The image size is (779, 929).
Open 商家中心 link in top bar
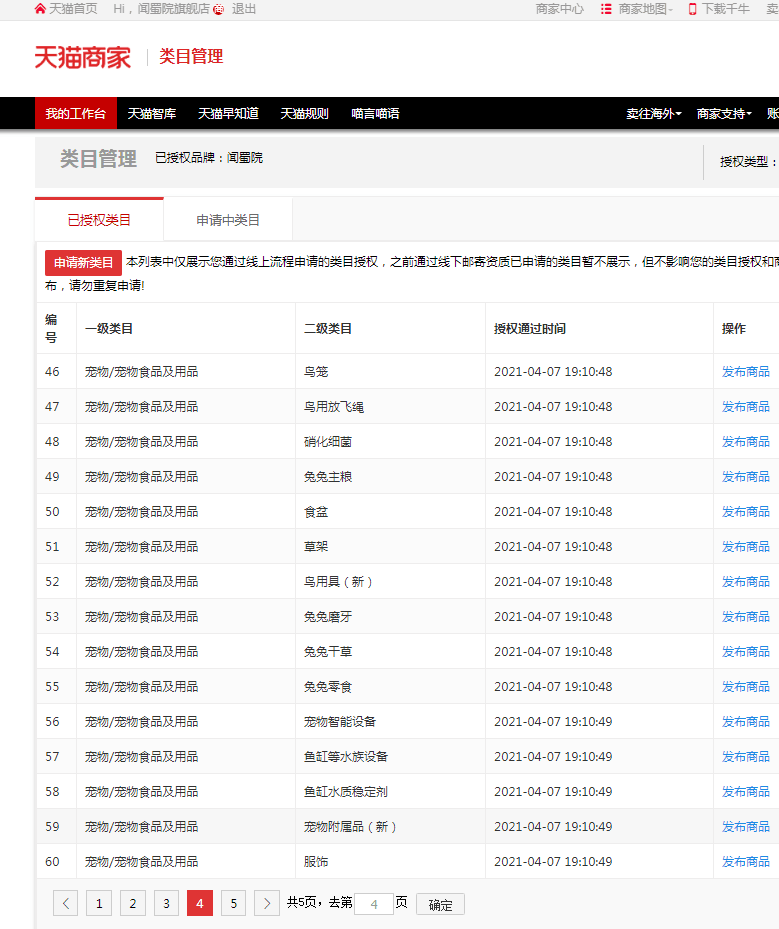(x=560, y=9)
